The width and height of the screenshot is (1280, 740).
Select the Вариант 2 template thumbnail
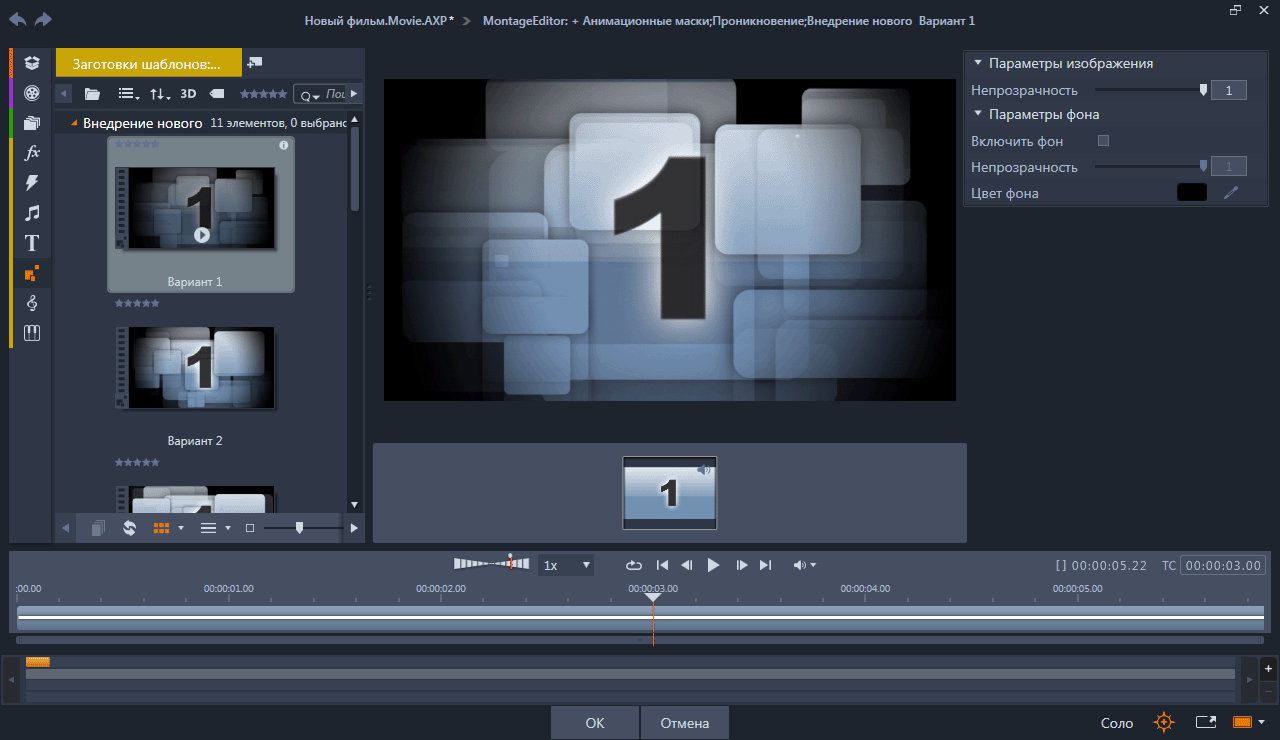coord(195,368)
